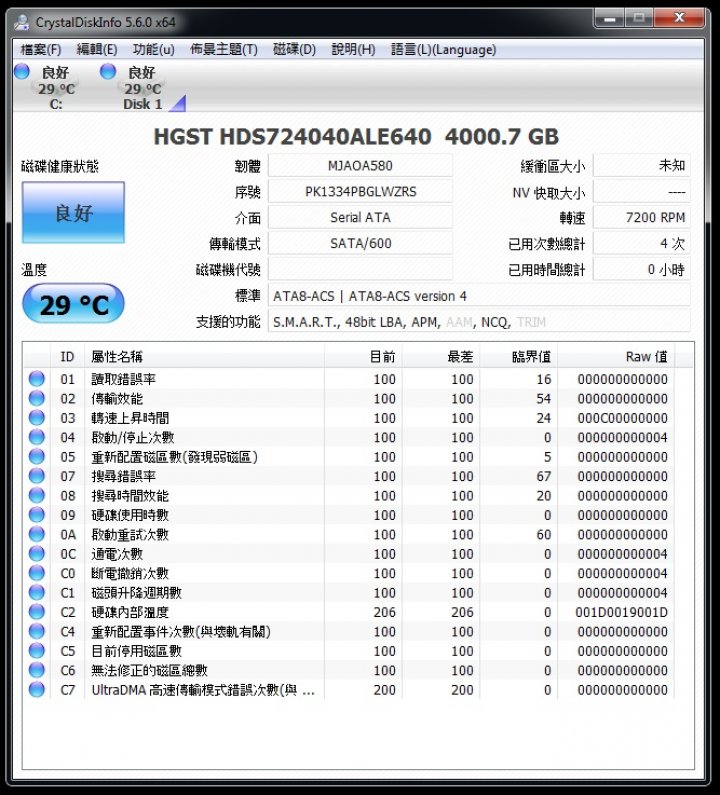Screen dimensions: 720x795
Task: Open the 佈景主題(T) menu
Action: tap(224, 49)
